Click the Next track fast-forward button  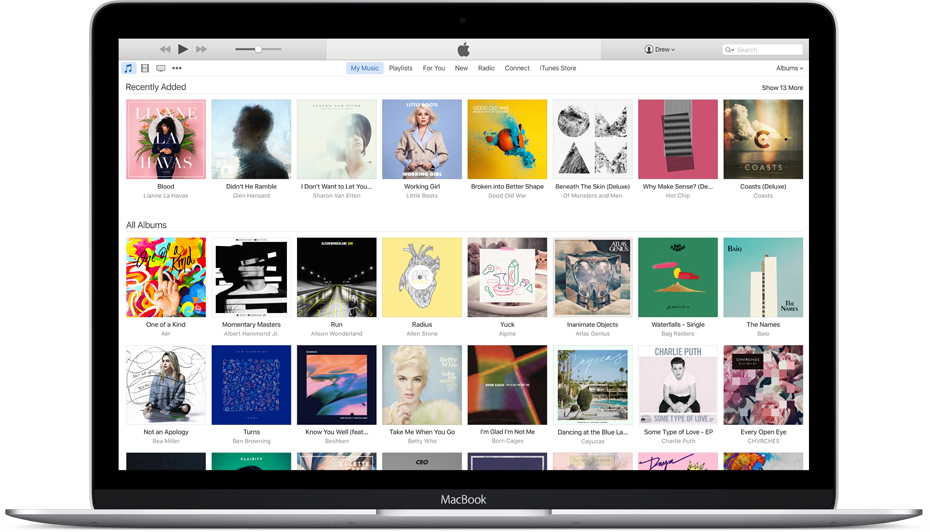pyautogui.click(x=202, y=49)
